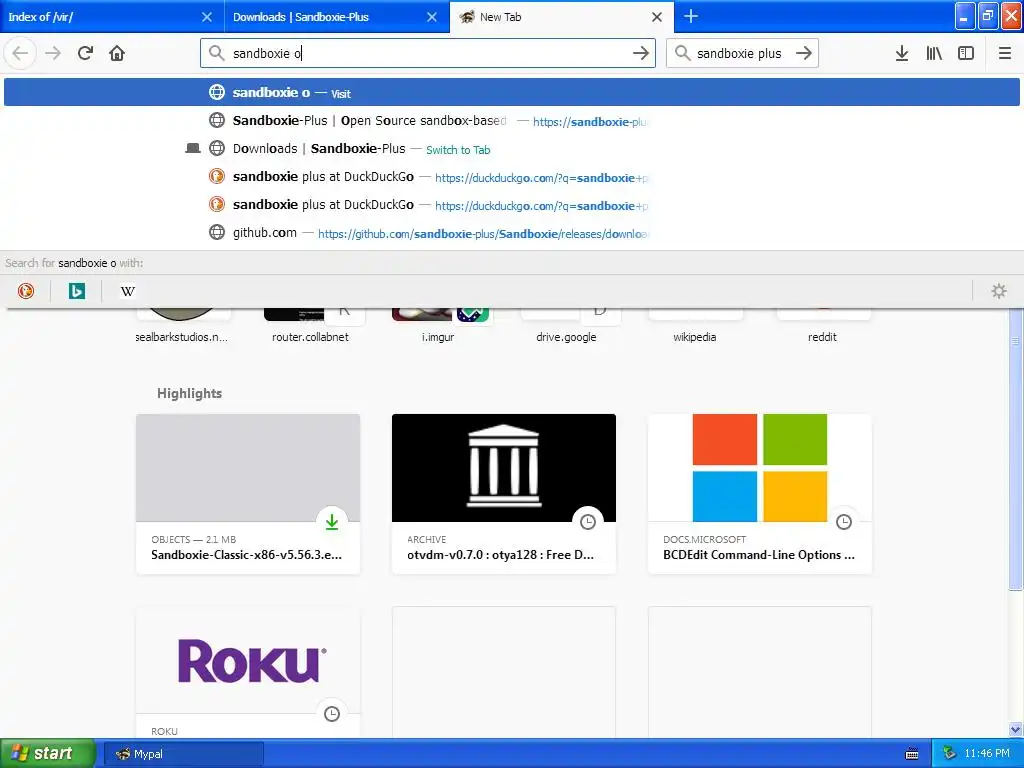The height and width of the screenshot is (768, 1024).
Task: Open the wikipedia top site tile
Action: [694, 325]
